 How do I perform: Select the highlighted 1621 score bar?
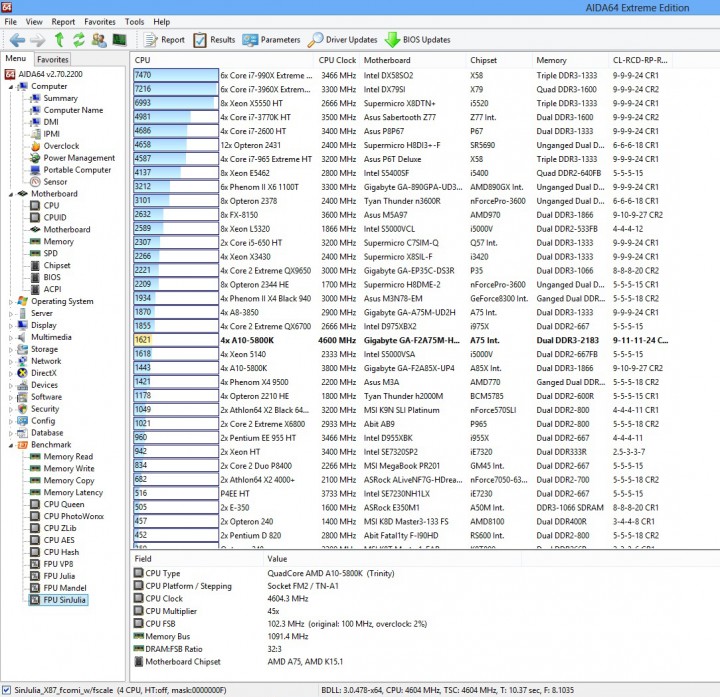pyautogui.click(x=176, y=340)
